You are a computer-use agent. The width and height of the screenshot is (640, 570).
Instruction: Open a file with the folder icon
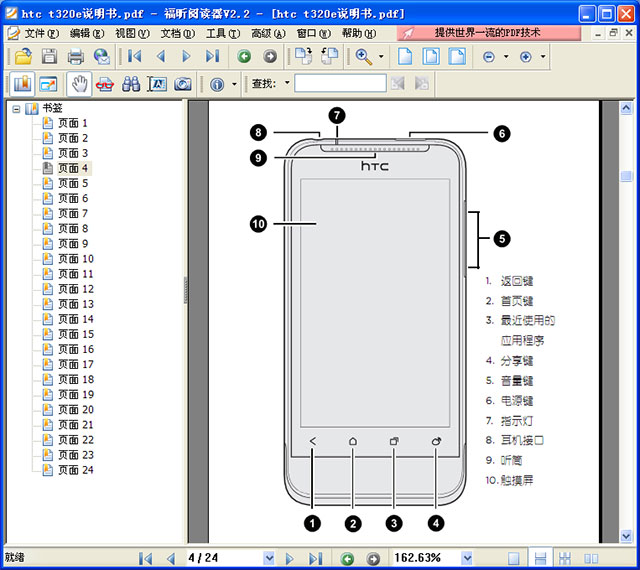(23, 56)
